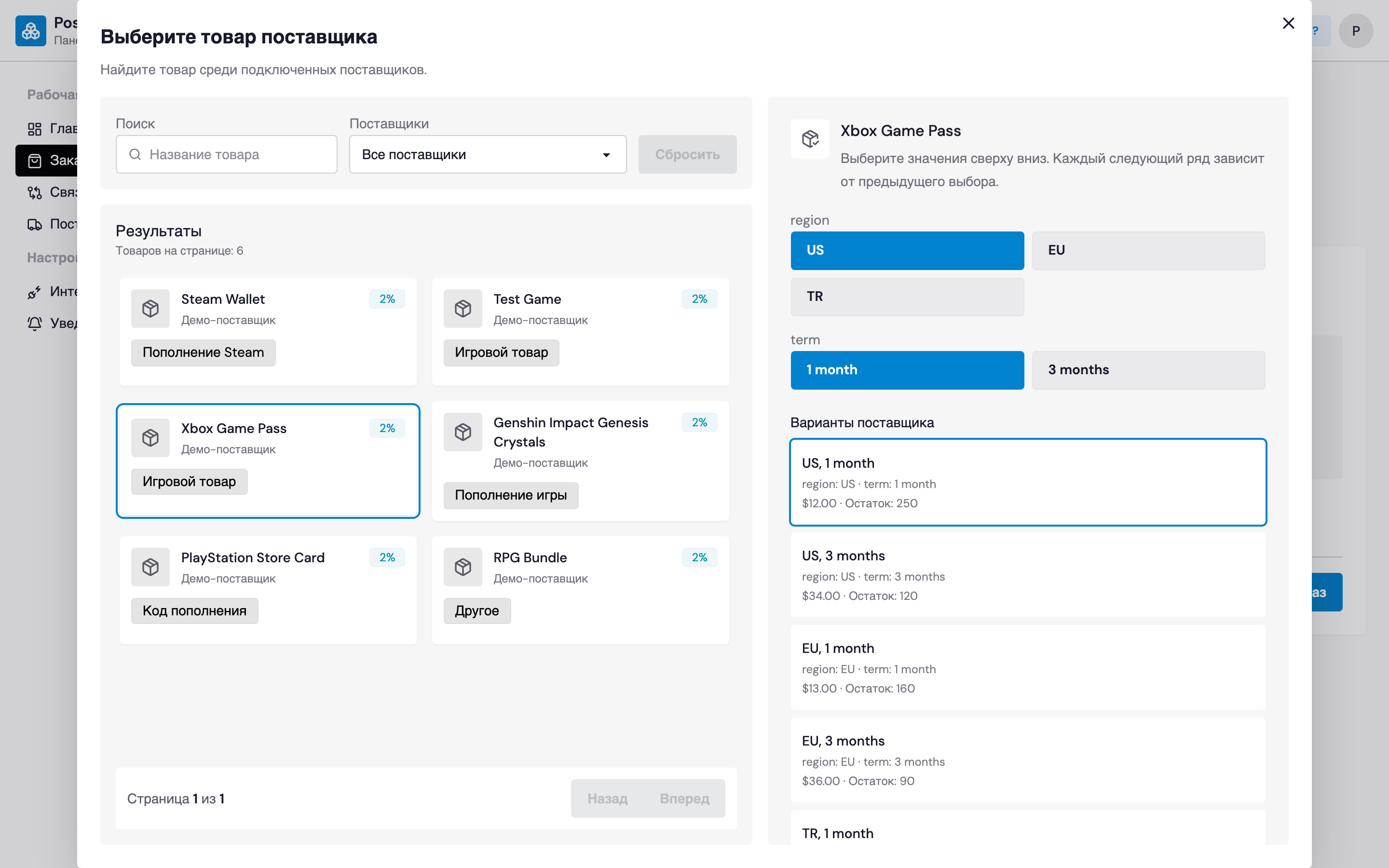Viewport: 1389px width, 868px height.
Task: Open the user avatar P
Action: (x=1356, y=30)
